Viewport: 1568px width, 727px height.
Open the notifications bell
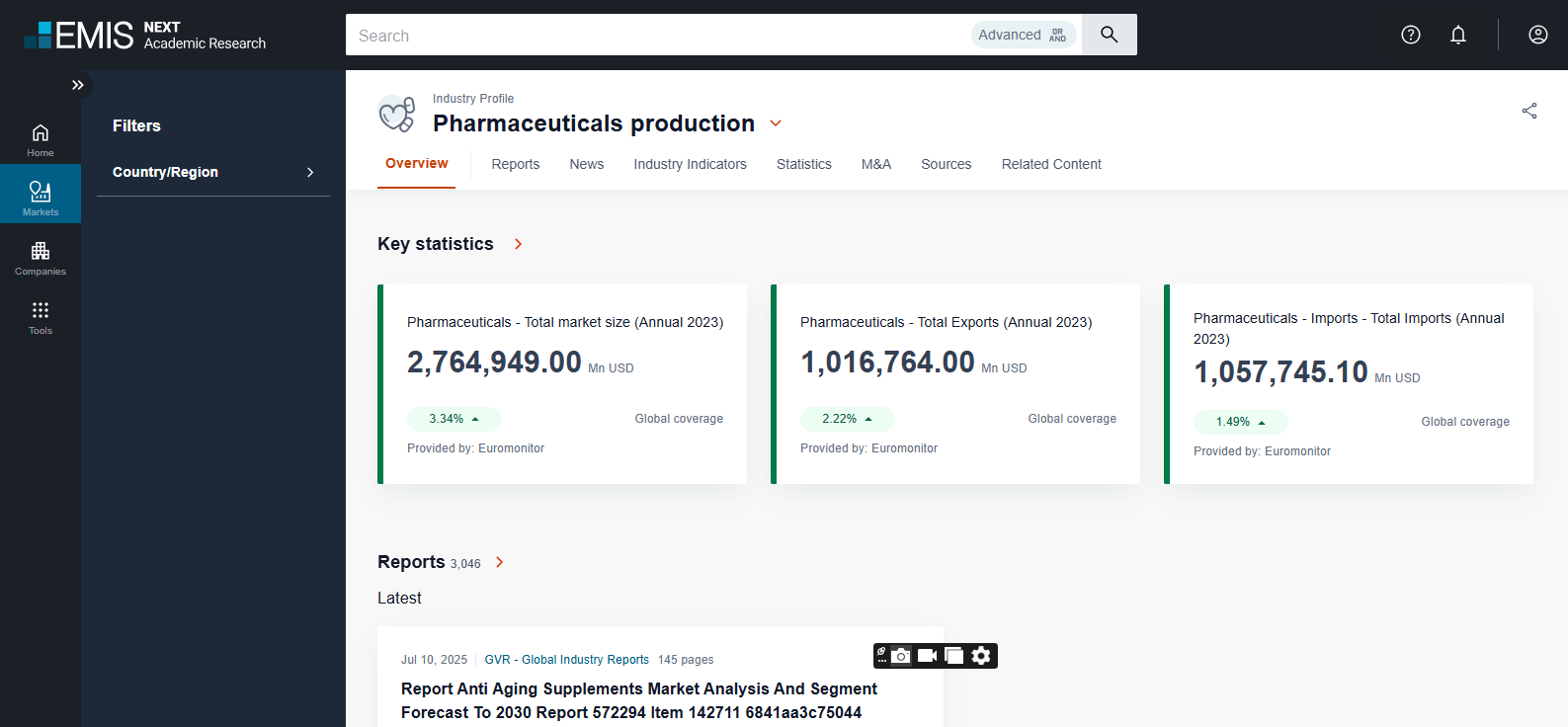coord(1458,35)
